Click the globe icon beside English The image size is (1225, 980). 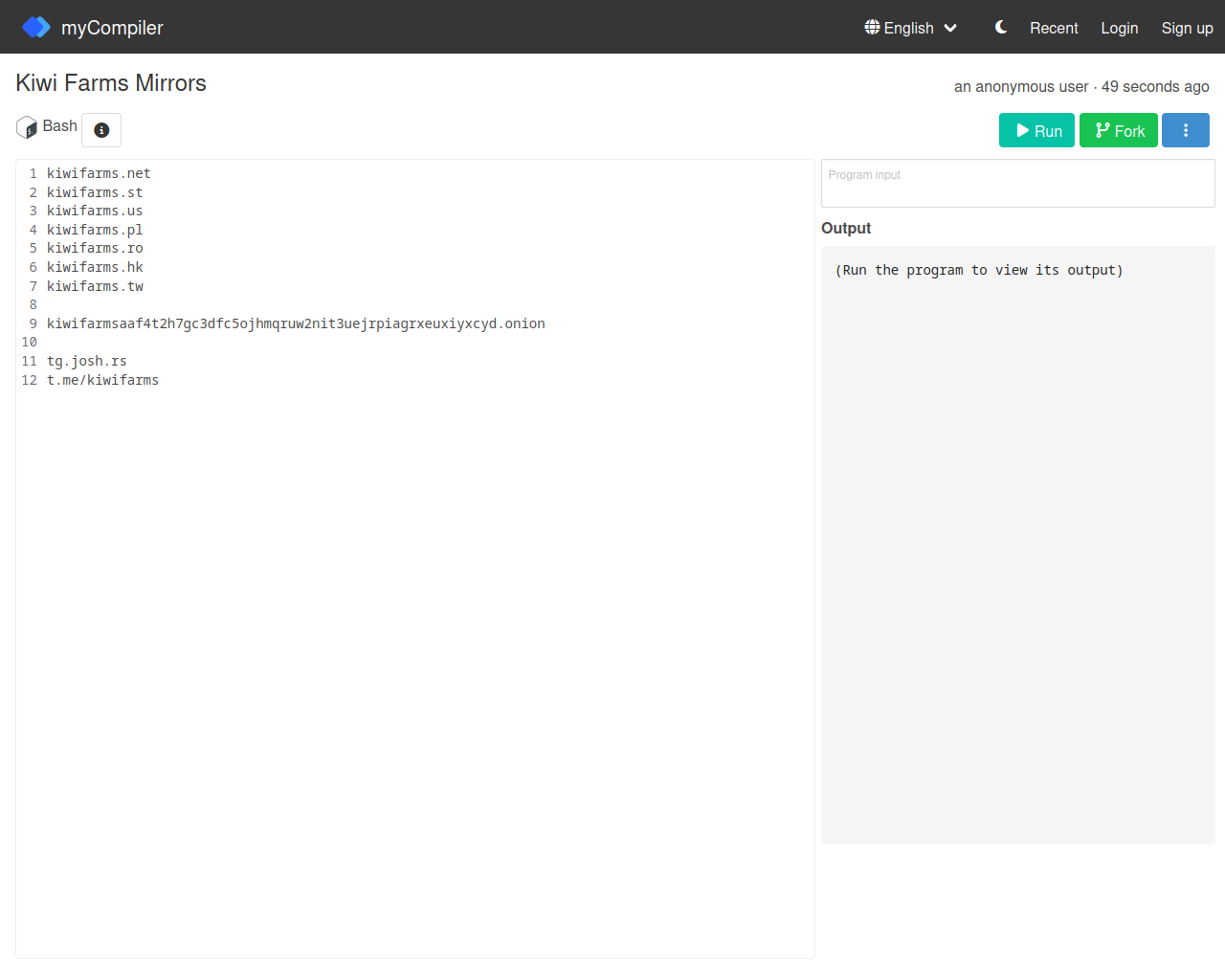872,27
